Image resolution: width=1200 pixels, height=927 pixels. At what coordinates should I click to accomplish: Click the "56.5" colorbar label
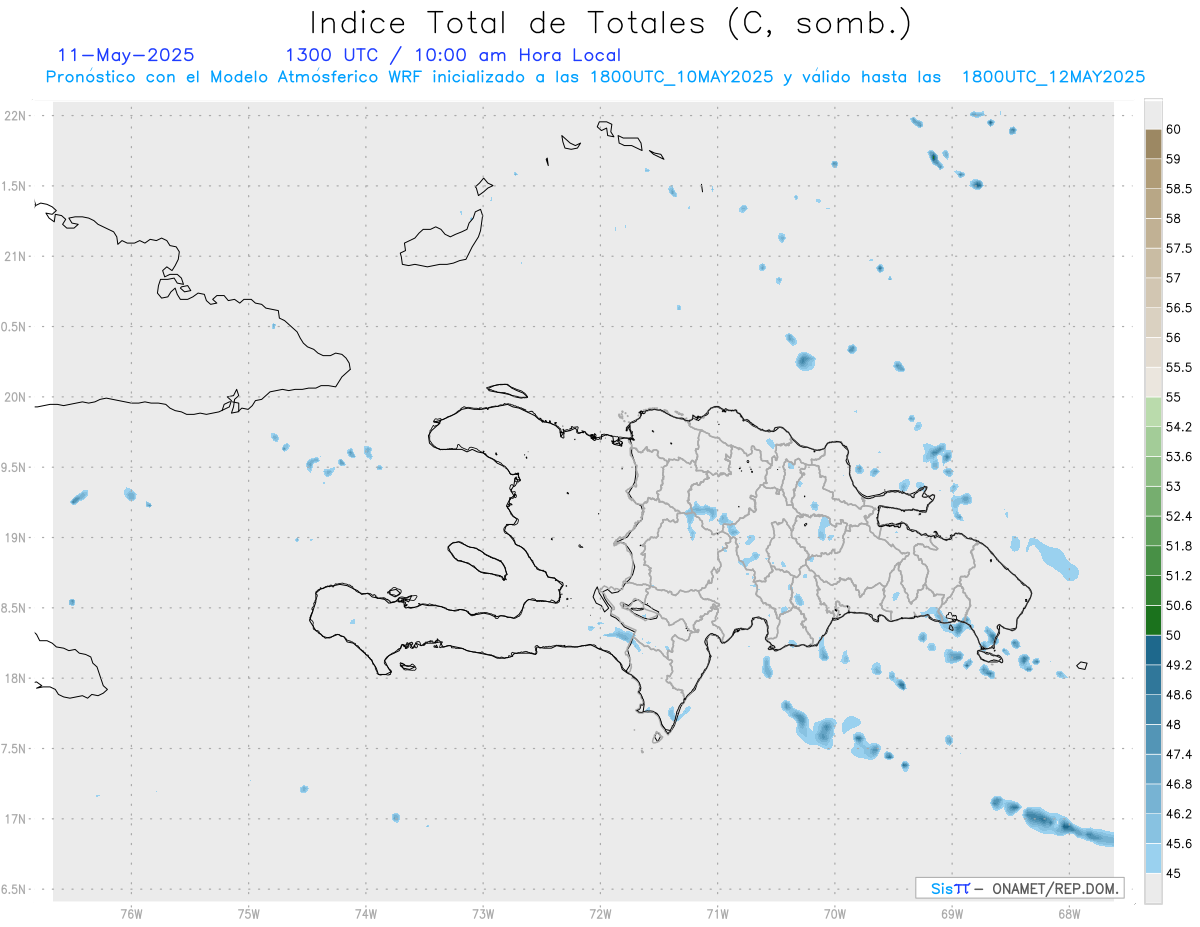pos(1178,308)
